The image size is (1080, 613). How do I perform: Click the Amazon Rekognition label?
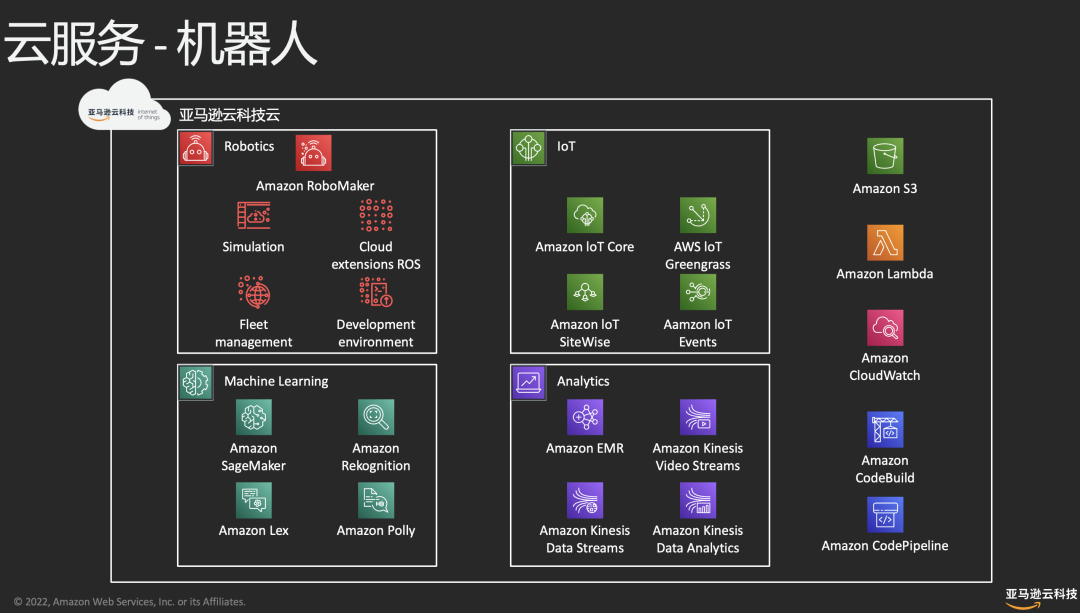(x=376, y=457)
